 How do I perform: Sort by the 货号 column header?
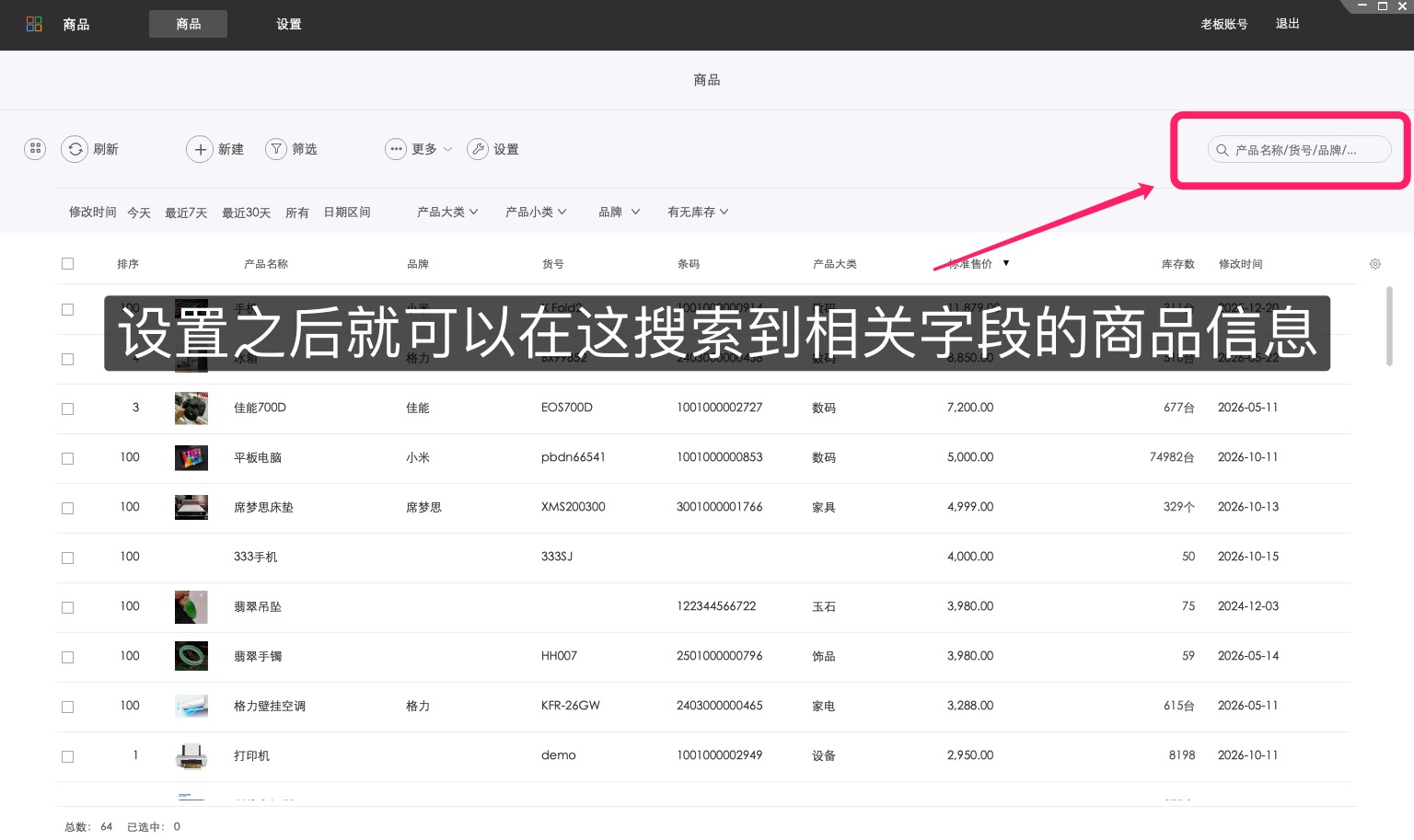(553, 264)
